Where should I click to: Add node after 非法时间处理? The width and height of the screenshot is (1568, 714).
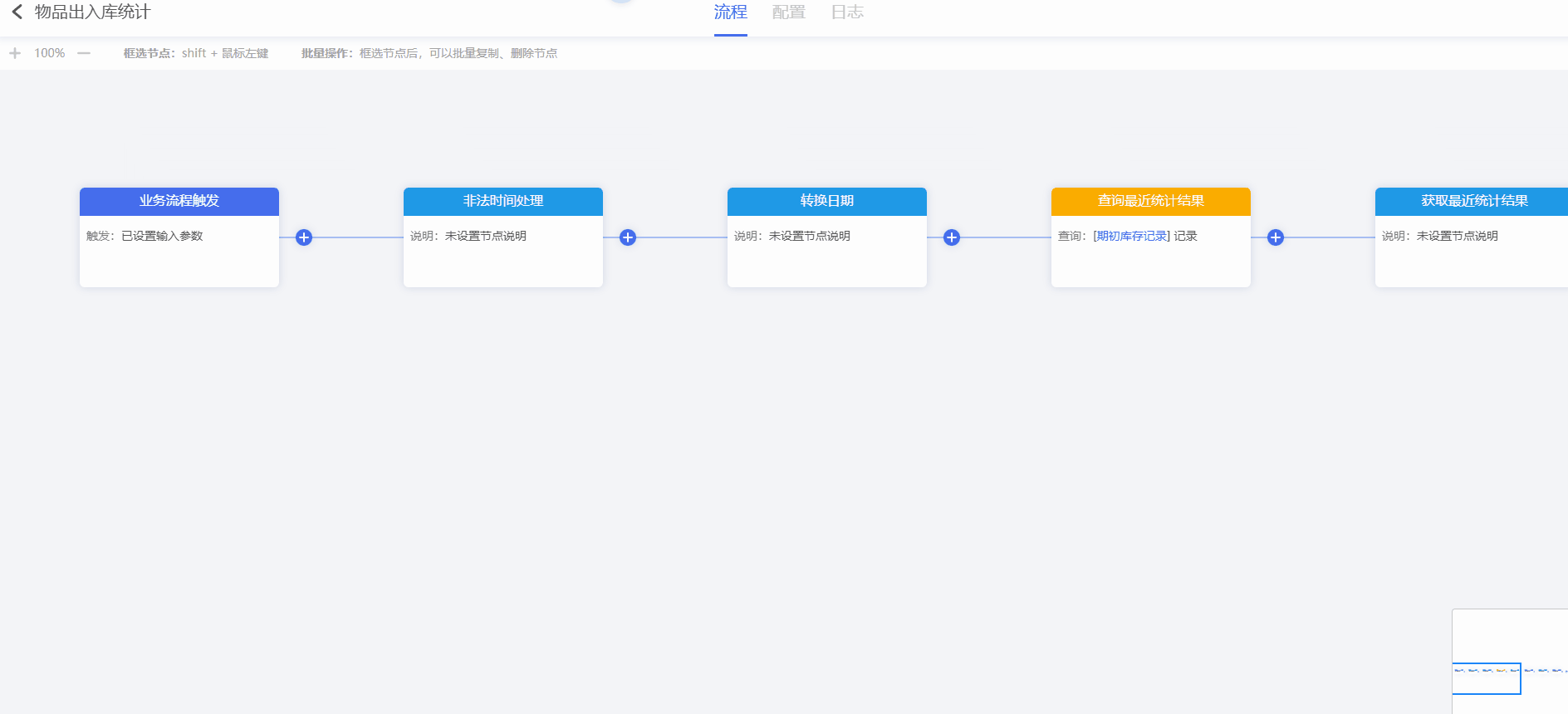click(x=628, y=237)
